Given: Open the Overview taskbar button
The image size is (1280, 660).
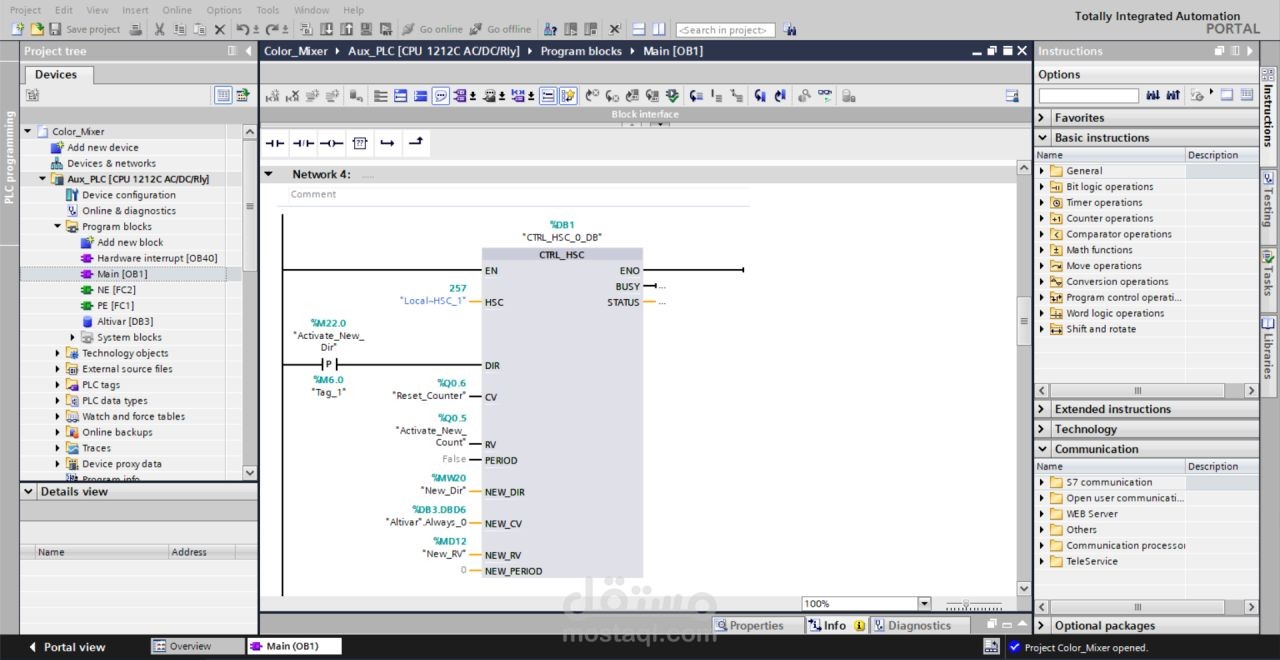Looking at the screenshot, I should [x=197, y=646].
